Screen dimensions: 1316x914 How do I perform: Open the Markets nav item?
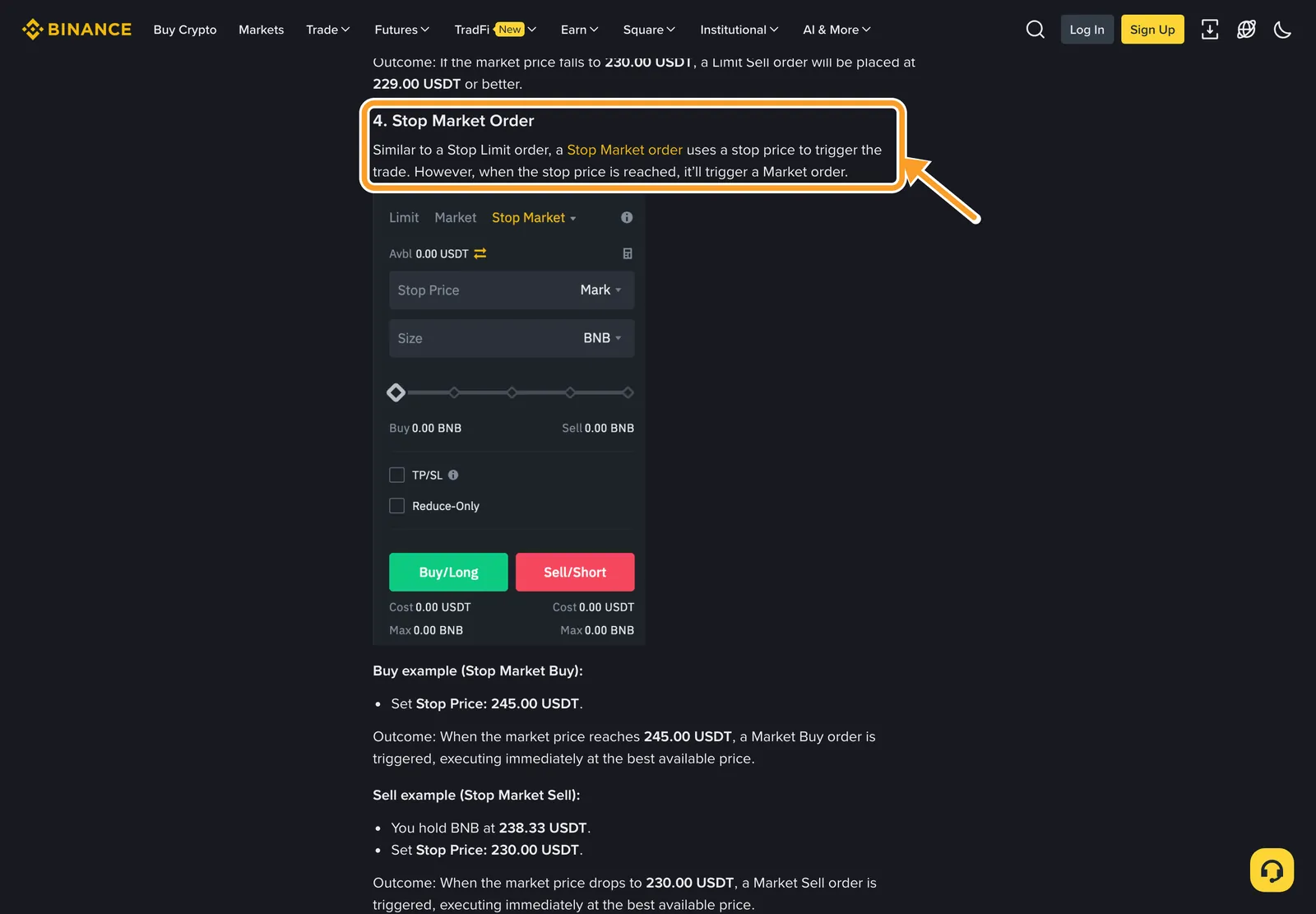261,30
